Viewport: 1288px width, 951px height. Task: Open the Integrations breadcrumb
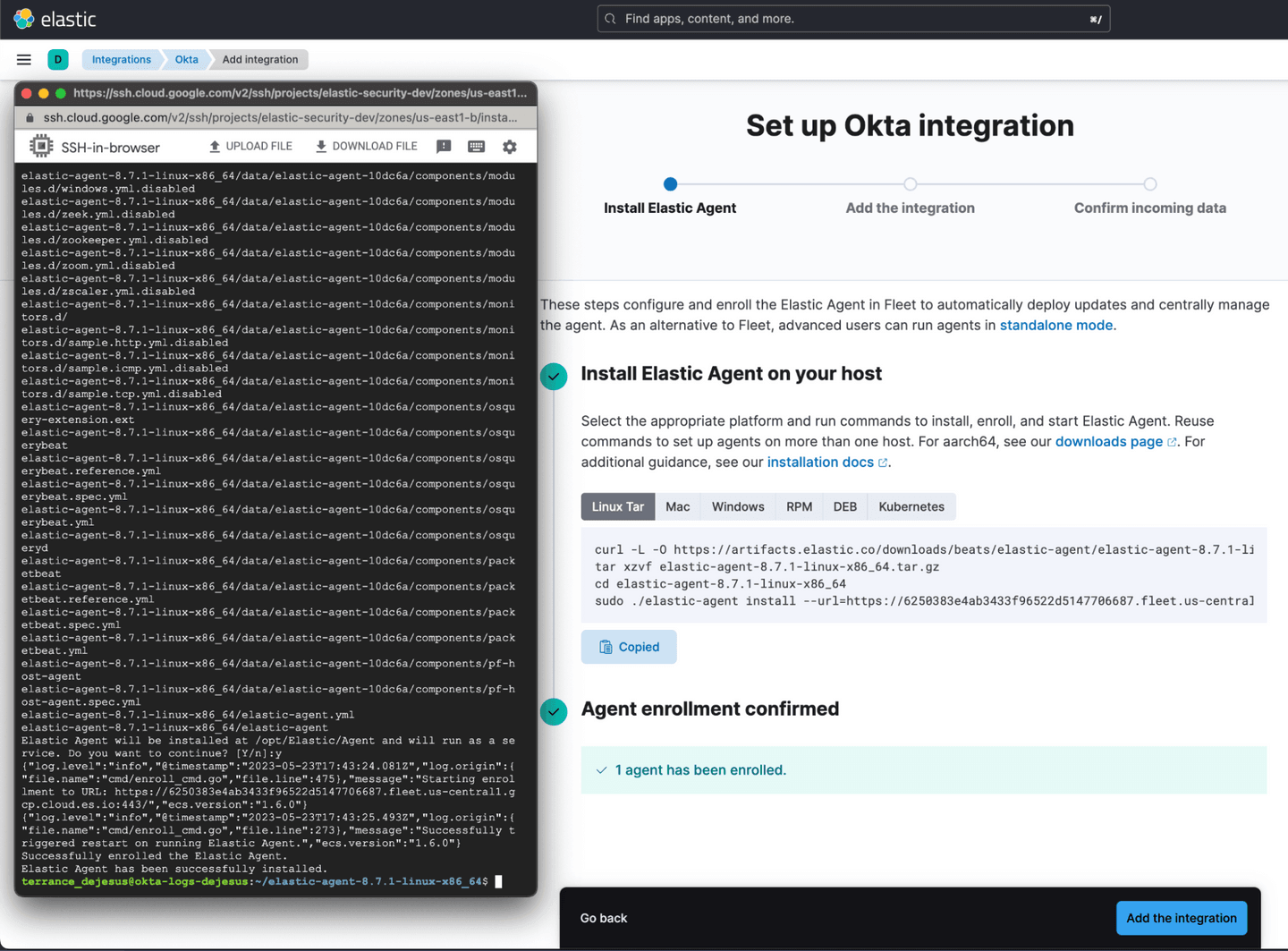point(122,59)
